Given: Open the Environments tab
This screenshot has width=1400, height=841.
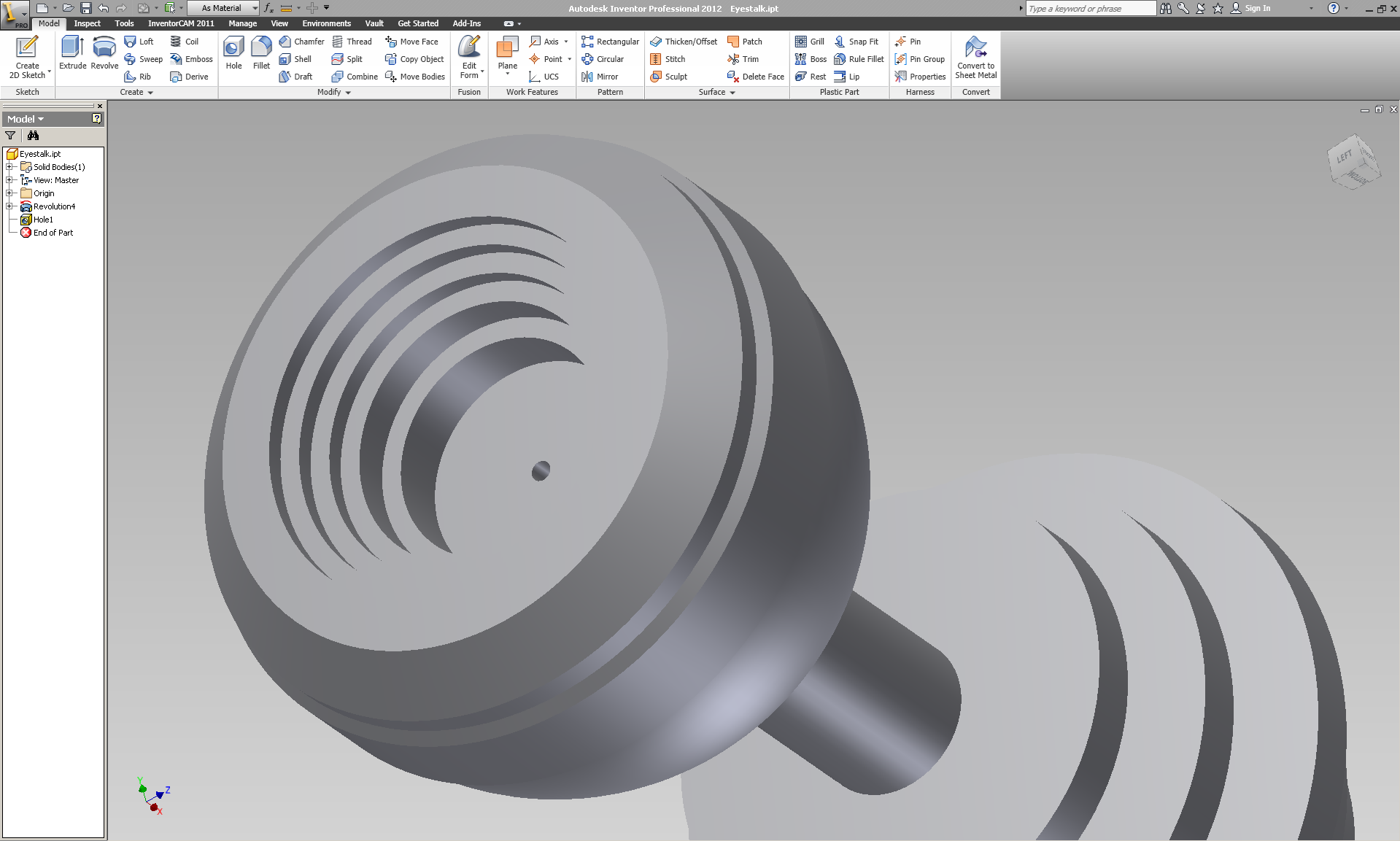Looking at the screenshot, I should click(326, 23).
